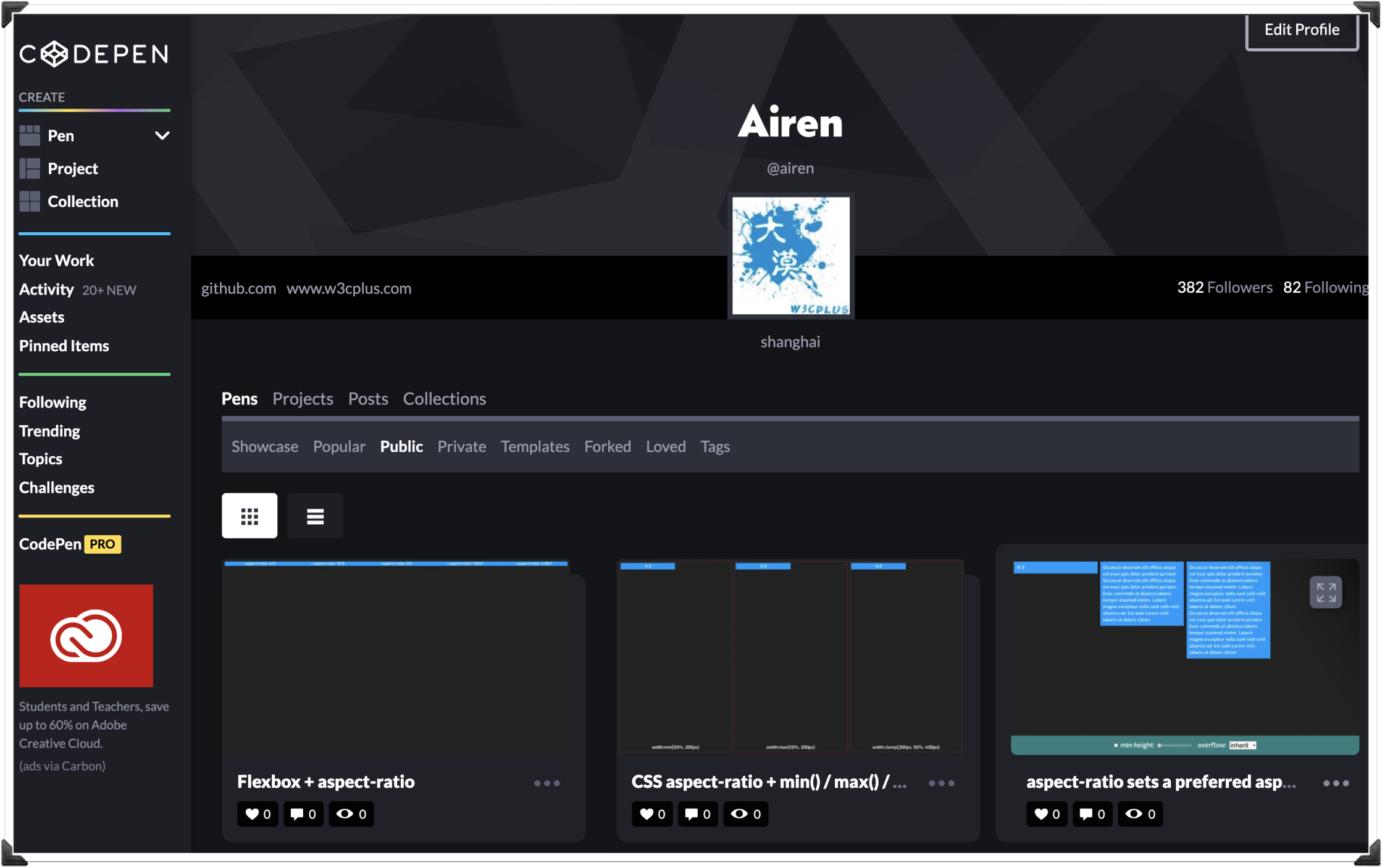View 82 Following list
Viewport: 1382px width, 868px height.
1325,288
